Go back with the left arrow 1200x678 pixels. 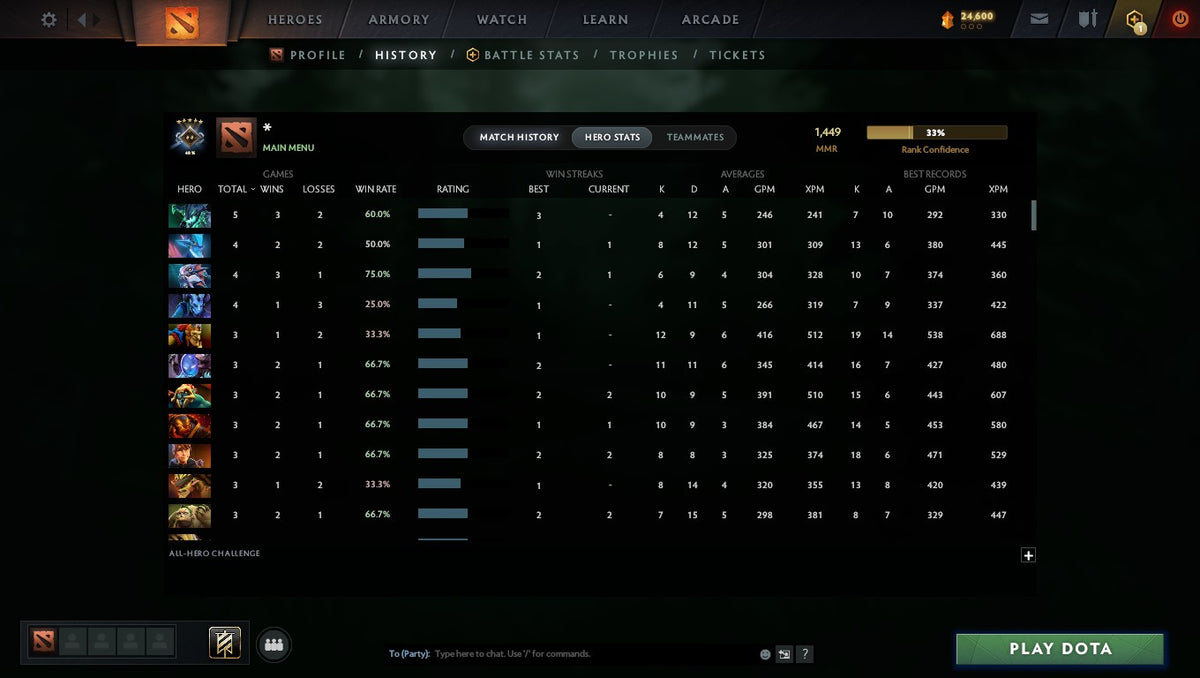pyautogui.click(x=82, y=19)
